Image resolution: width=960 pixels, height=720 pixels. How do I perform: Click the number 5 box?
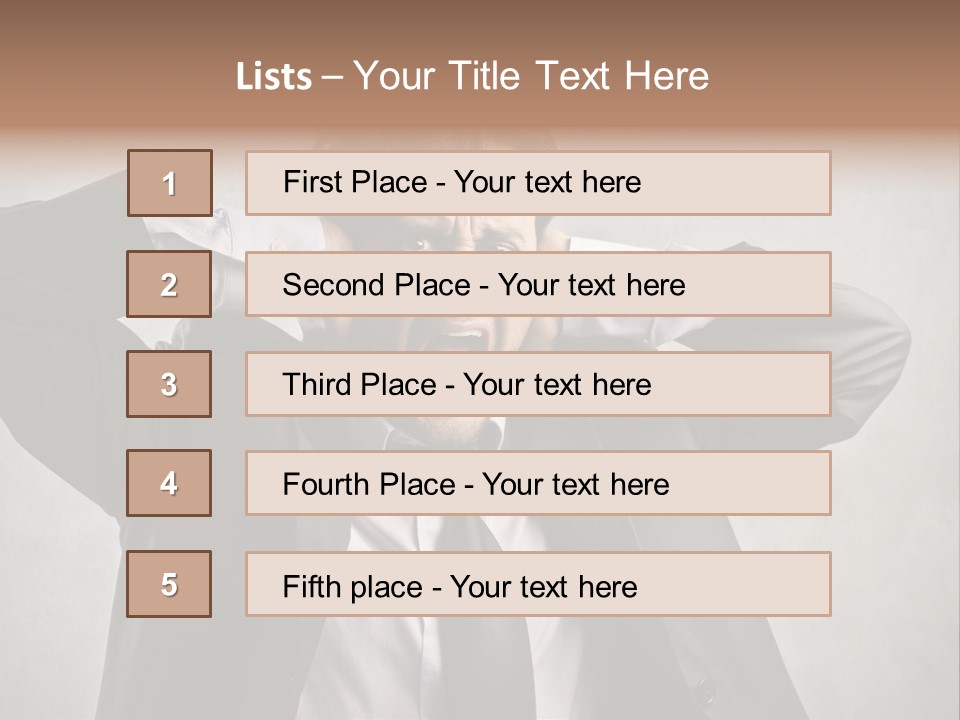pos(169,584)
